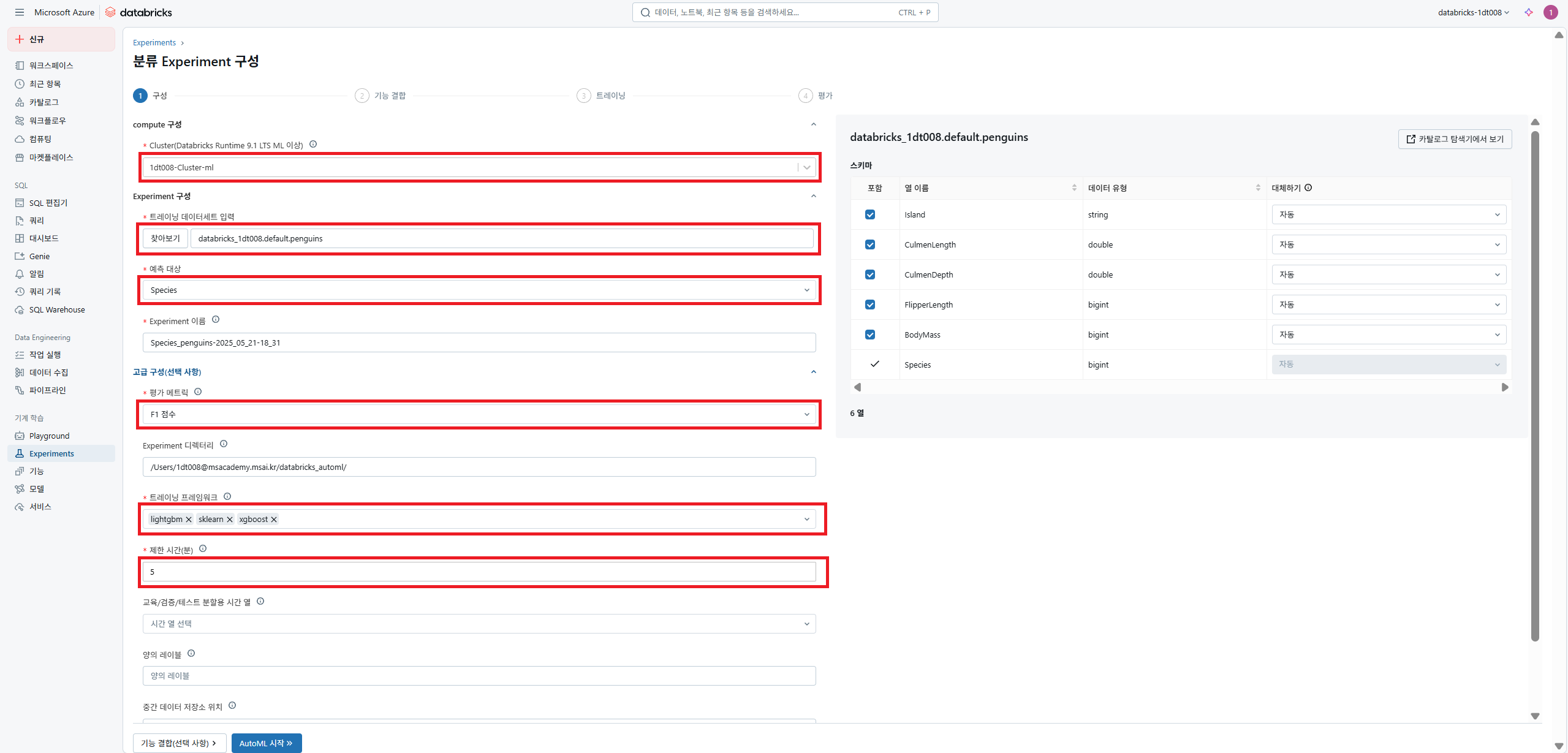Uncheck the Island column checkbox
This screenshot has height=753, width=1568.
tap(870, 214)
